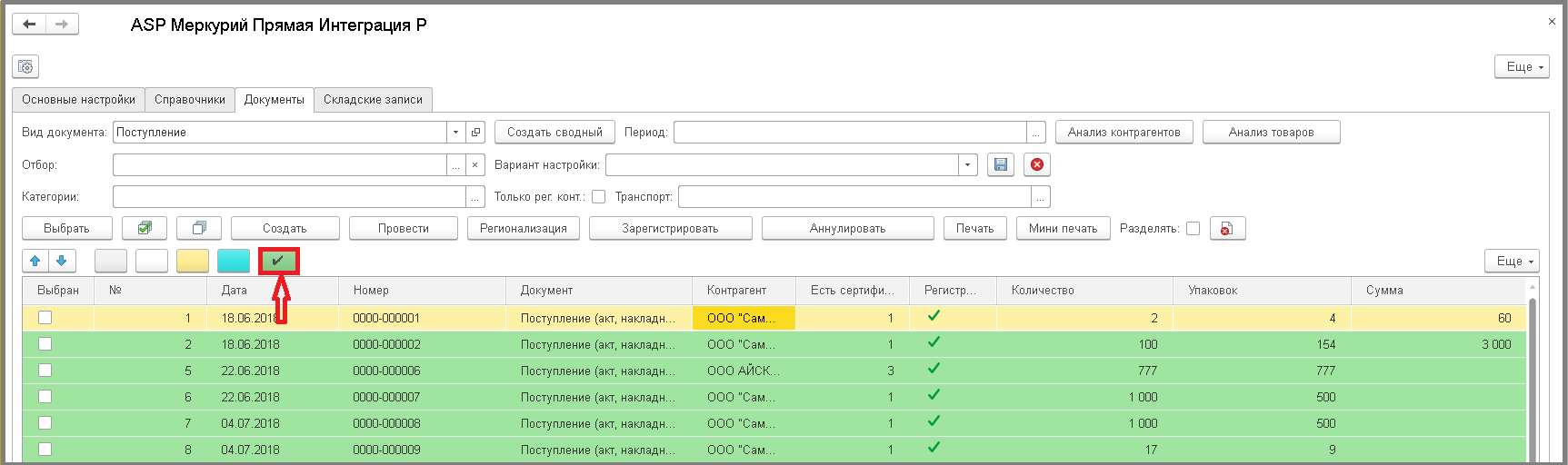Click the Аннулировать button
Screen dimensions: 1568x465
(848, 228)
